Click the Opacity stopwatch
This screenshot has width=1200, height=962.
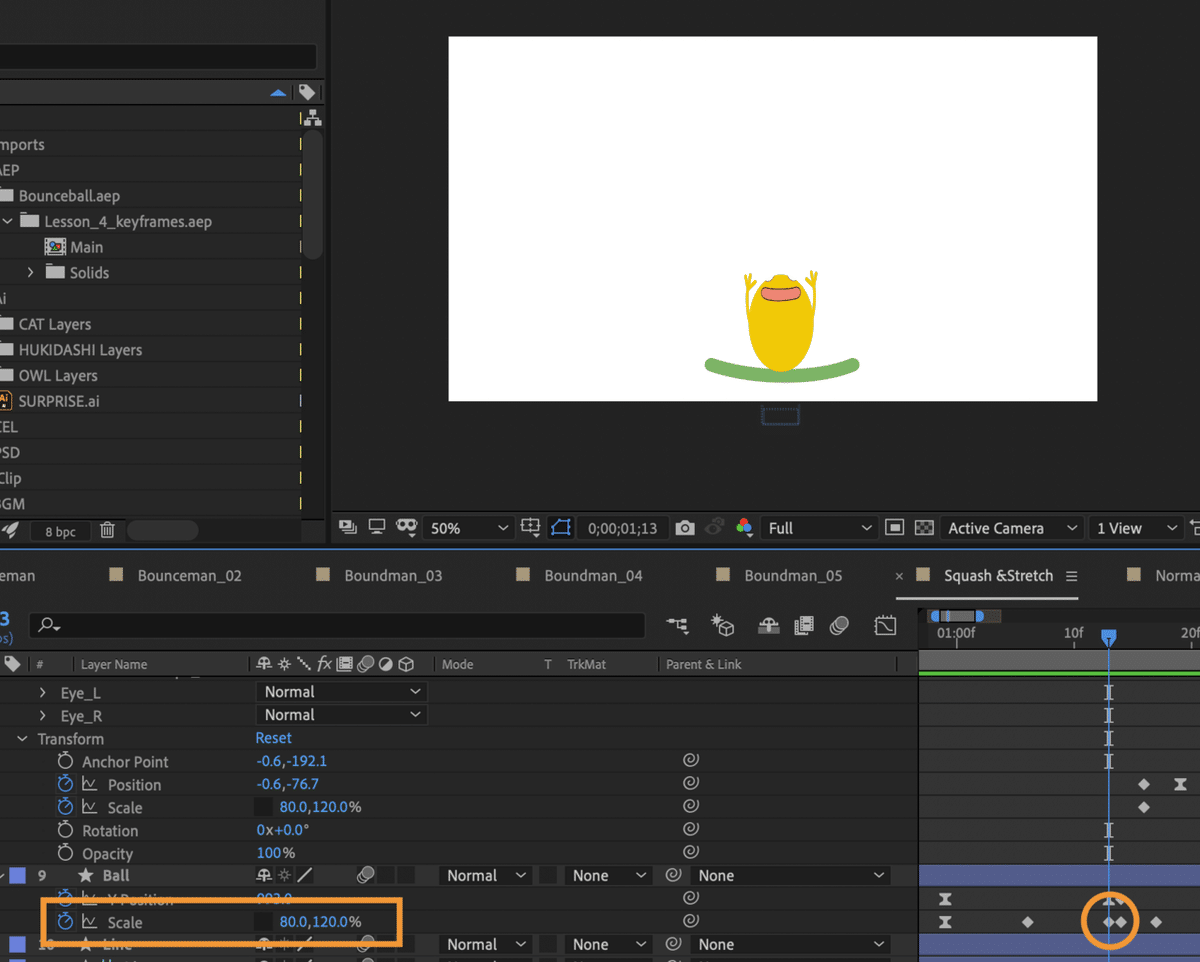coord(66,854)
